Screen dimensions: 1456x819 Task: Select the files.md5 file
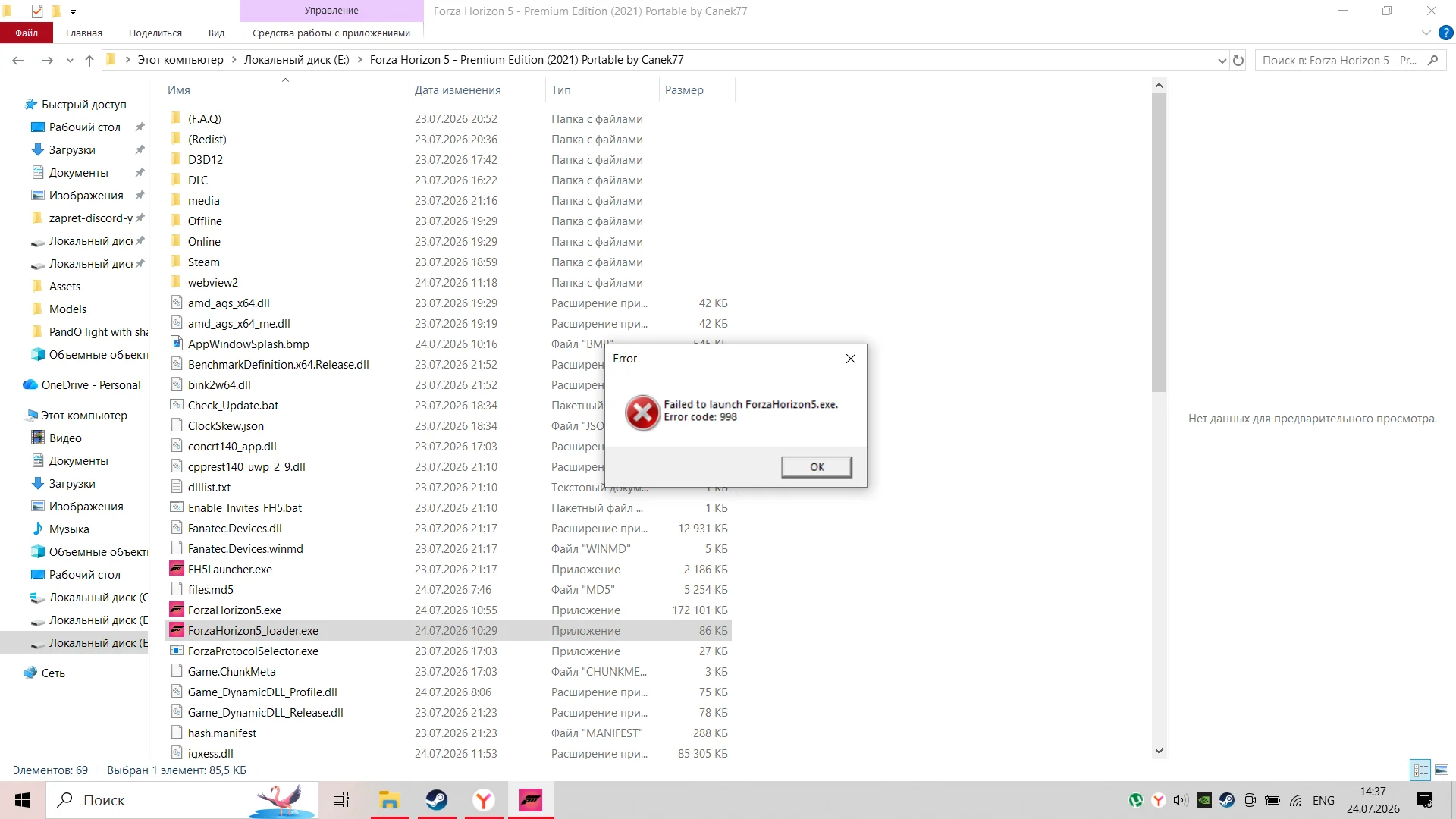211,590
